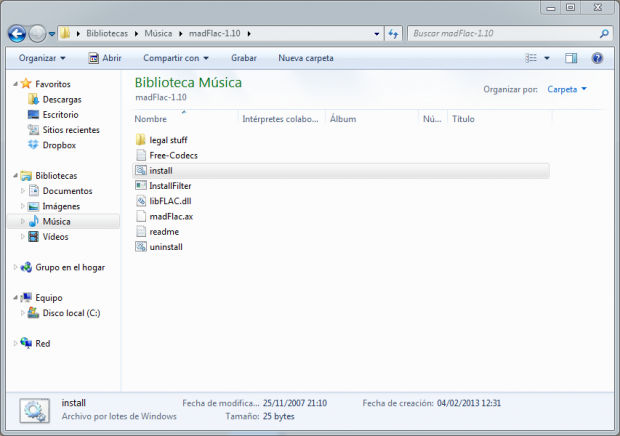620x436 pixels.
Task: Click the size value 25 bytes
Action: pos(279,417)
